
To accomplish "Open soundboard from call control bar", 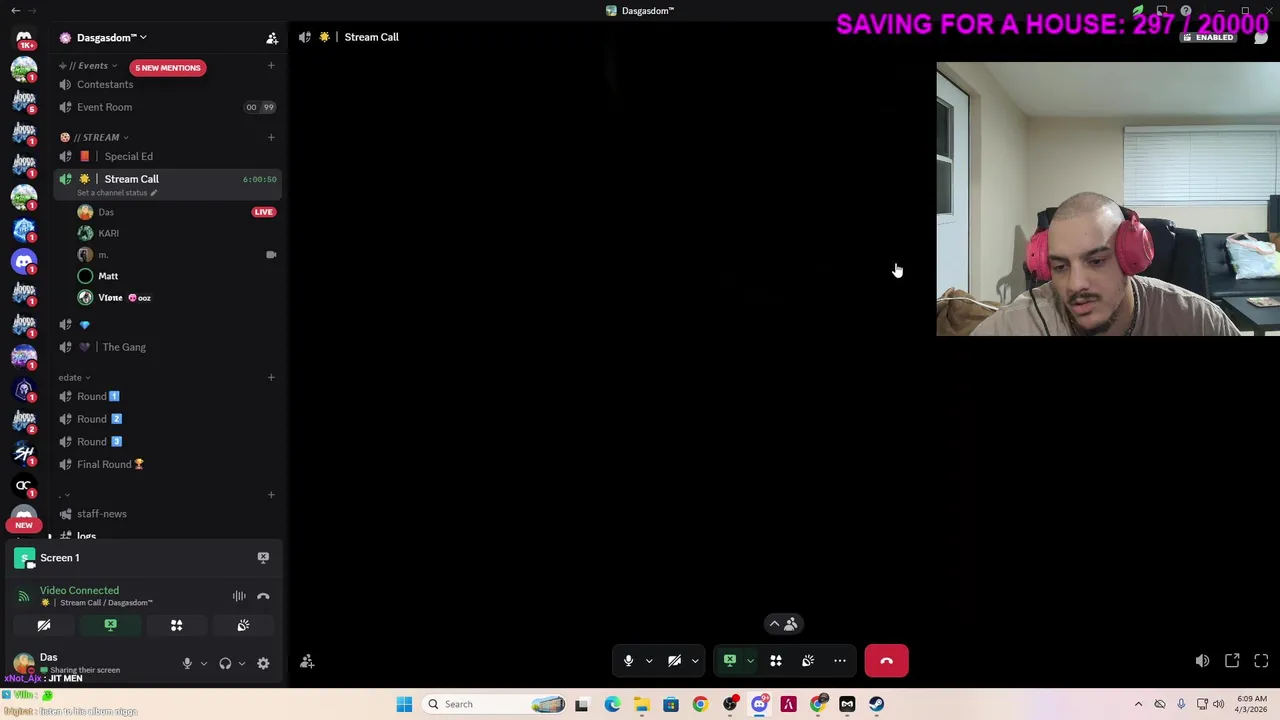I will [808, 661].
